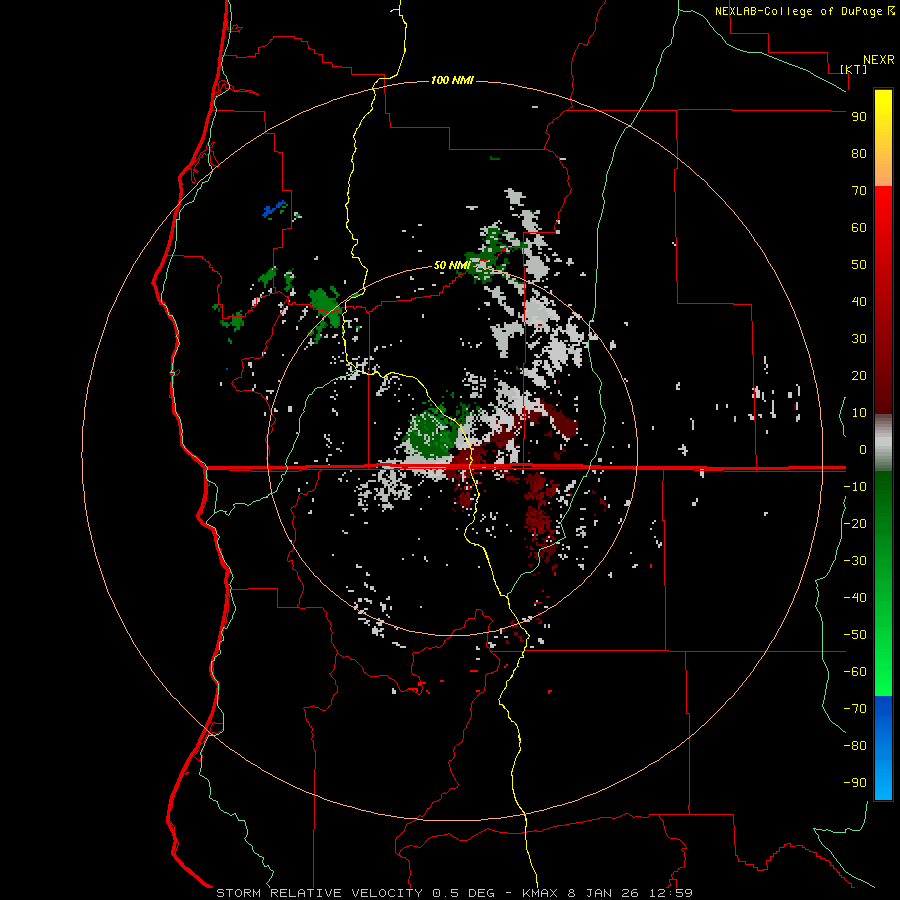Select the 50 NMI range ring label
The image size is (900, 900).
[x=452, y=265]
